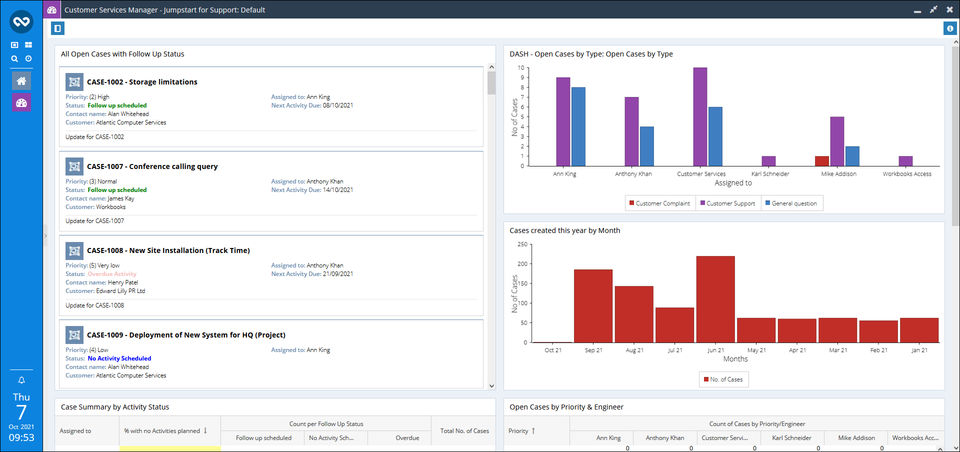The image size is (960, 452).
Task: Click 'No Activity Scheduled' status on CASE-1009
Action: tap(119, 358)
